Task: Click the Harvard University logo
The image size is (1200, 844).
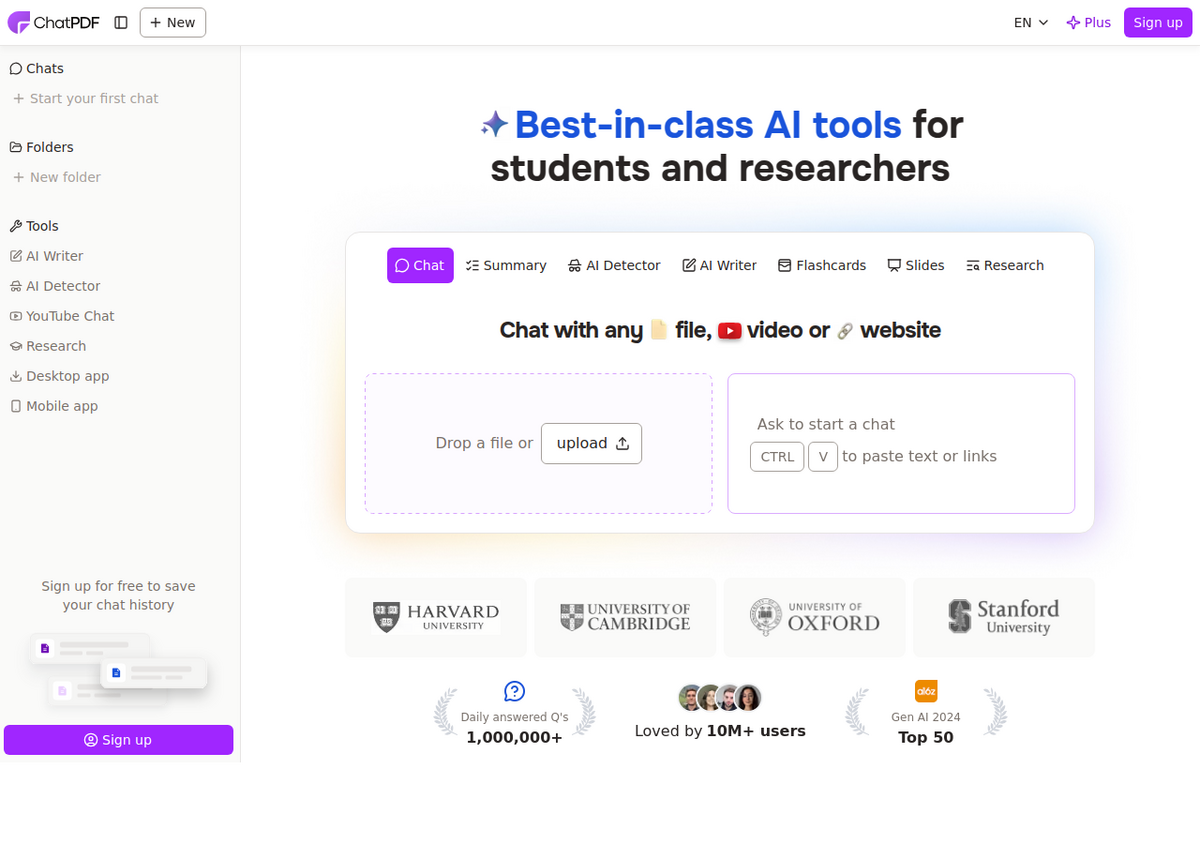Action: [436, 617]
